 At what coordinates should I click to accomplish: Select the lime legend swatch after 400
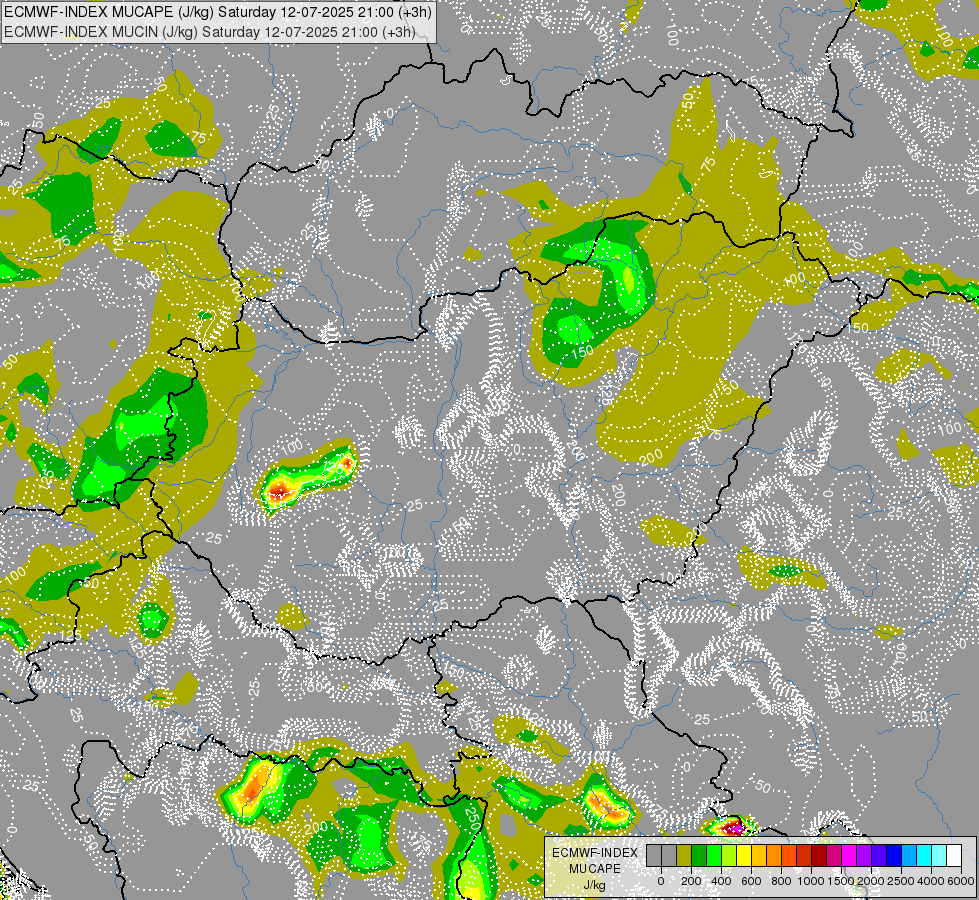(x=729, y=856)
